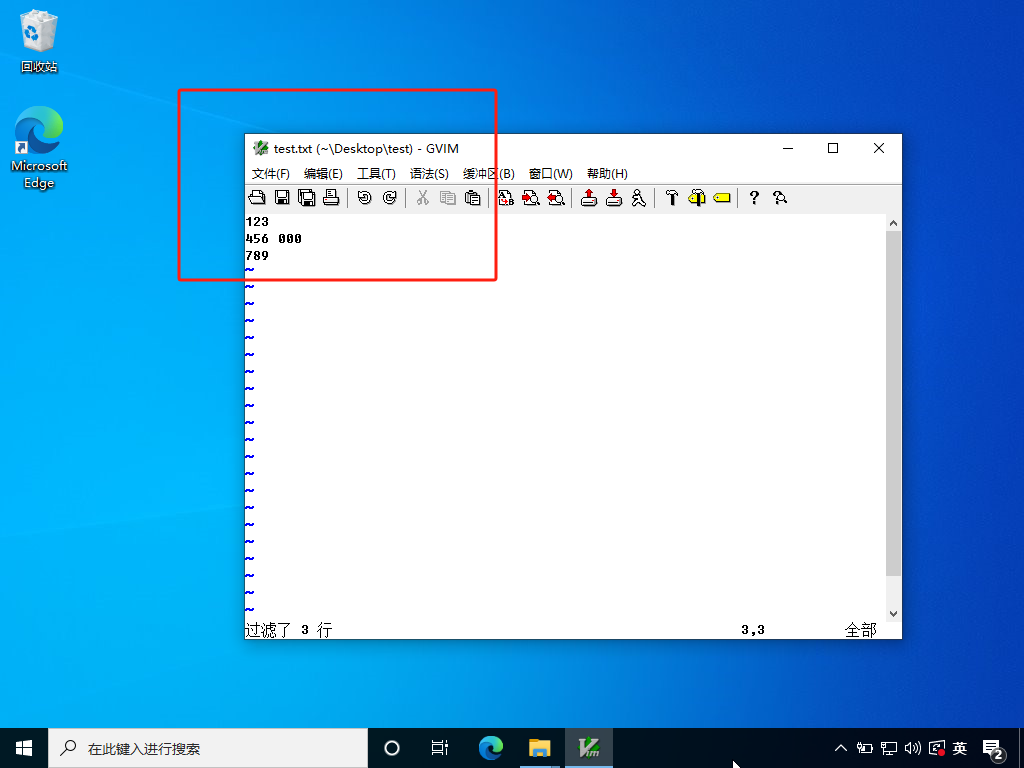1024x768 pixels.
Task: Toggle sound via the taskbar volume icon
Action: coord(912,748)
